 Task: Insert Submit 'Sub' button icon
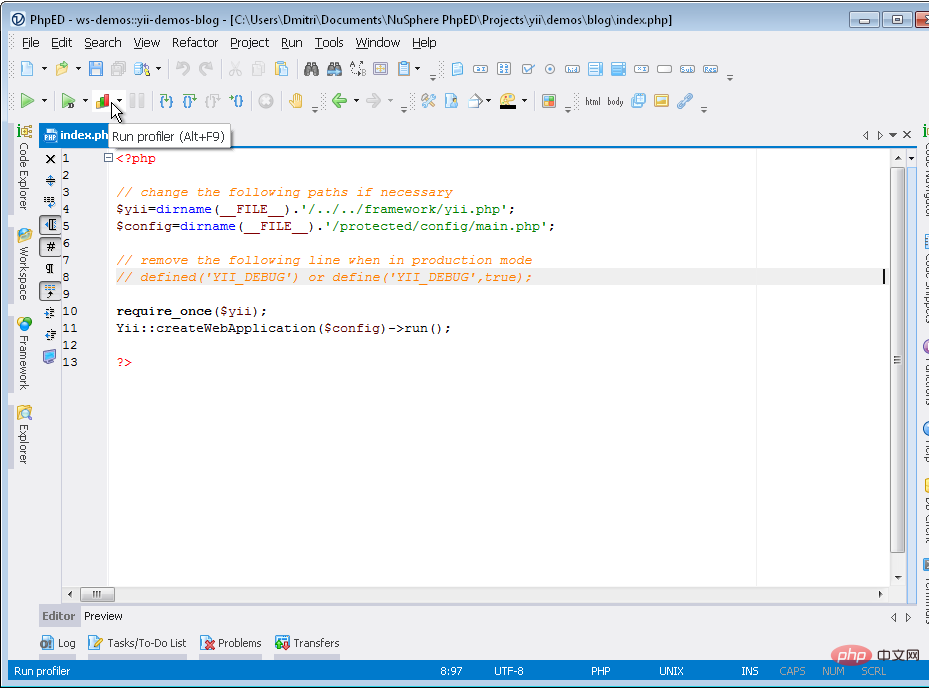pos(687,69)
